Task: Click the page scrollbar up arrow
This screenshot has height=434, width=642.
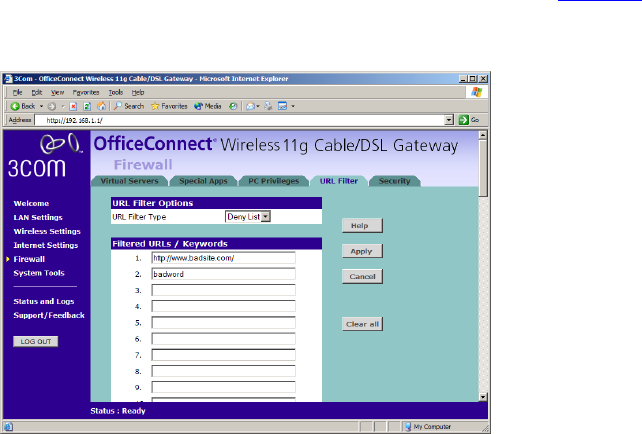Action: pos(483,135)
